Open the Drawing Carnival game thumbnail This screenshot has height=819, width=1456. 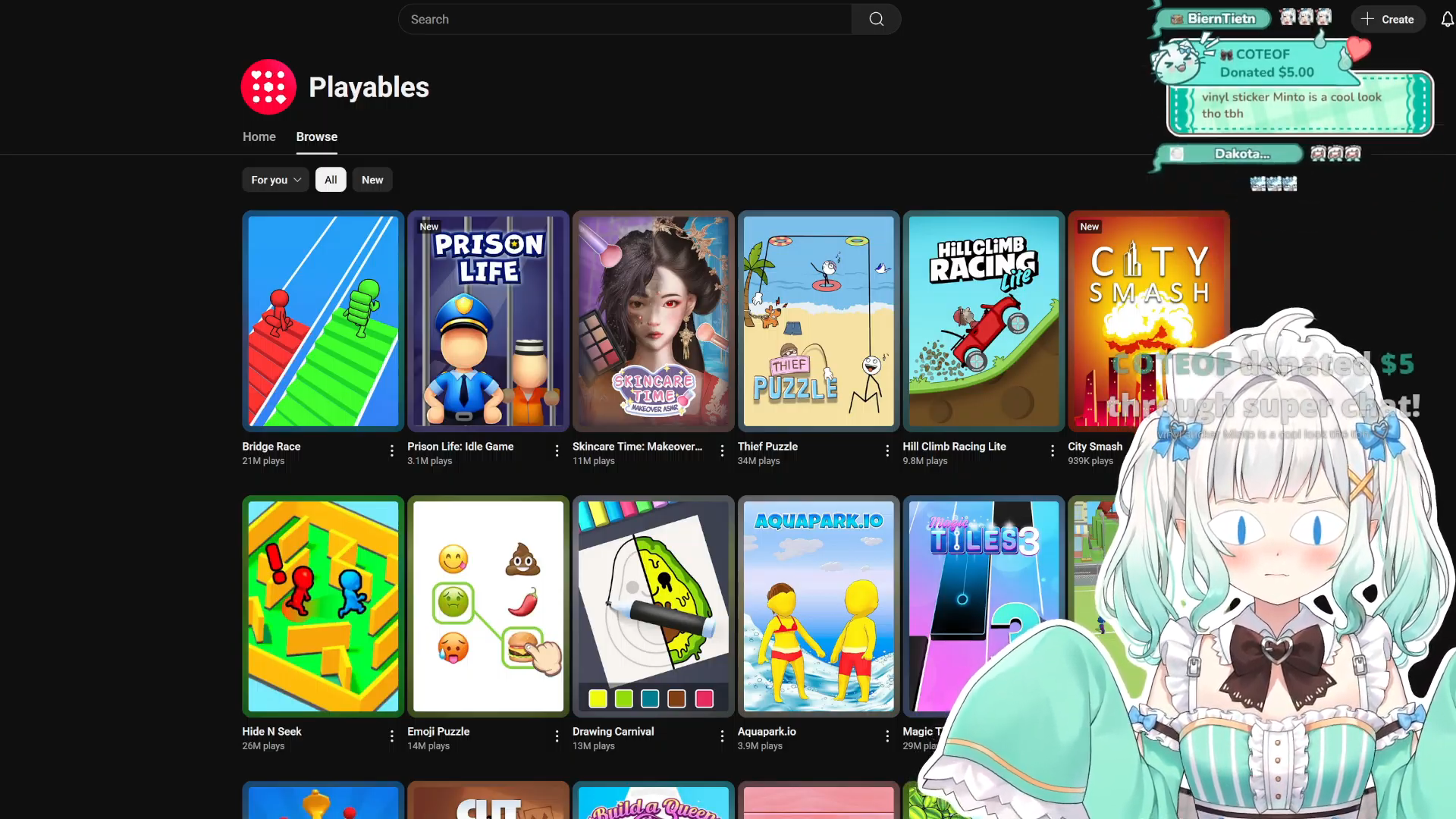(654, 607)
